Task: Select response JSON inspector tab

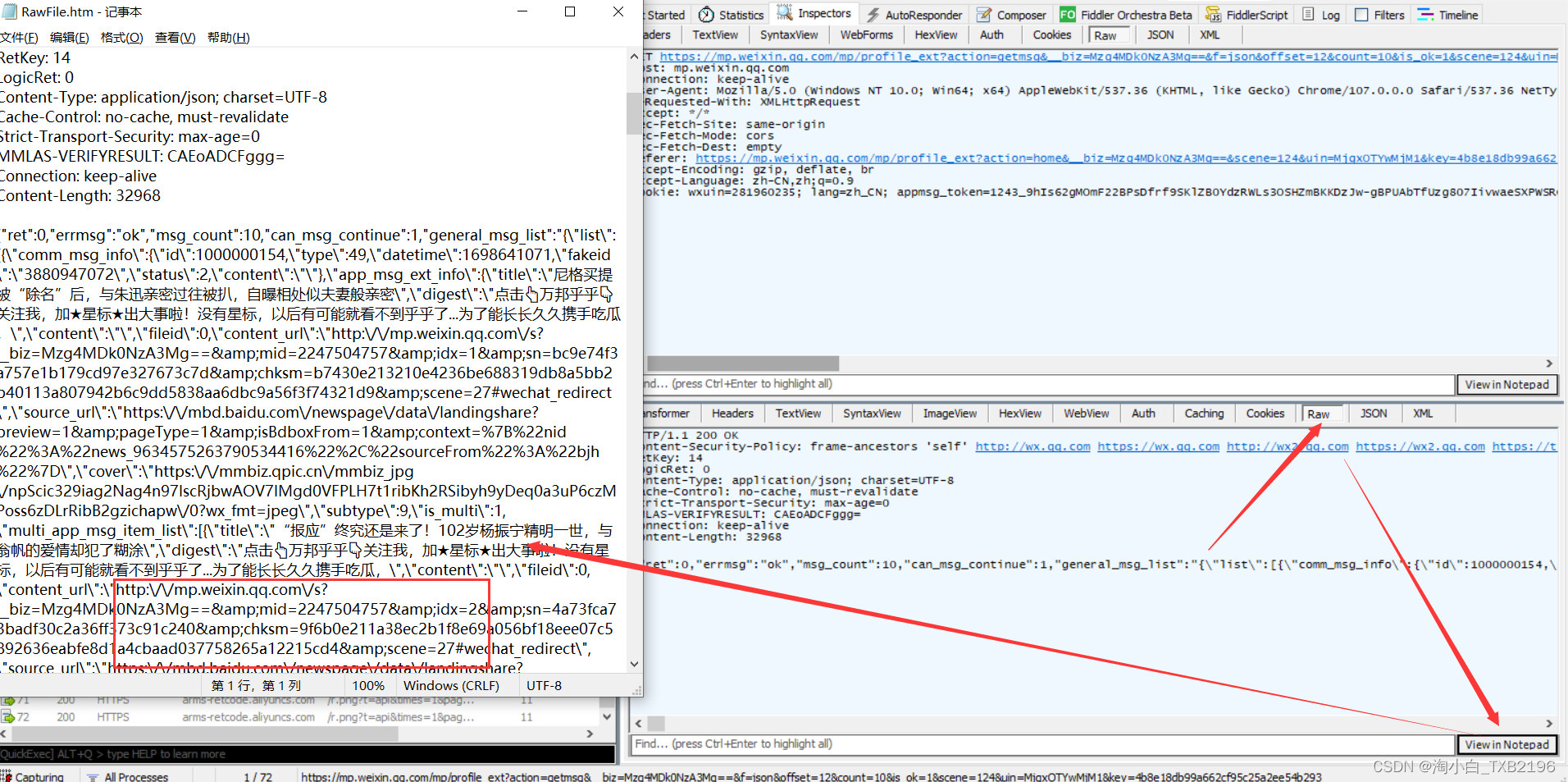Action: [1374, 414]
